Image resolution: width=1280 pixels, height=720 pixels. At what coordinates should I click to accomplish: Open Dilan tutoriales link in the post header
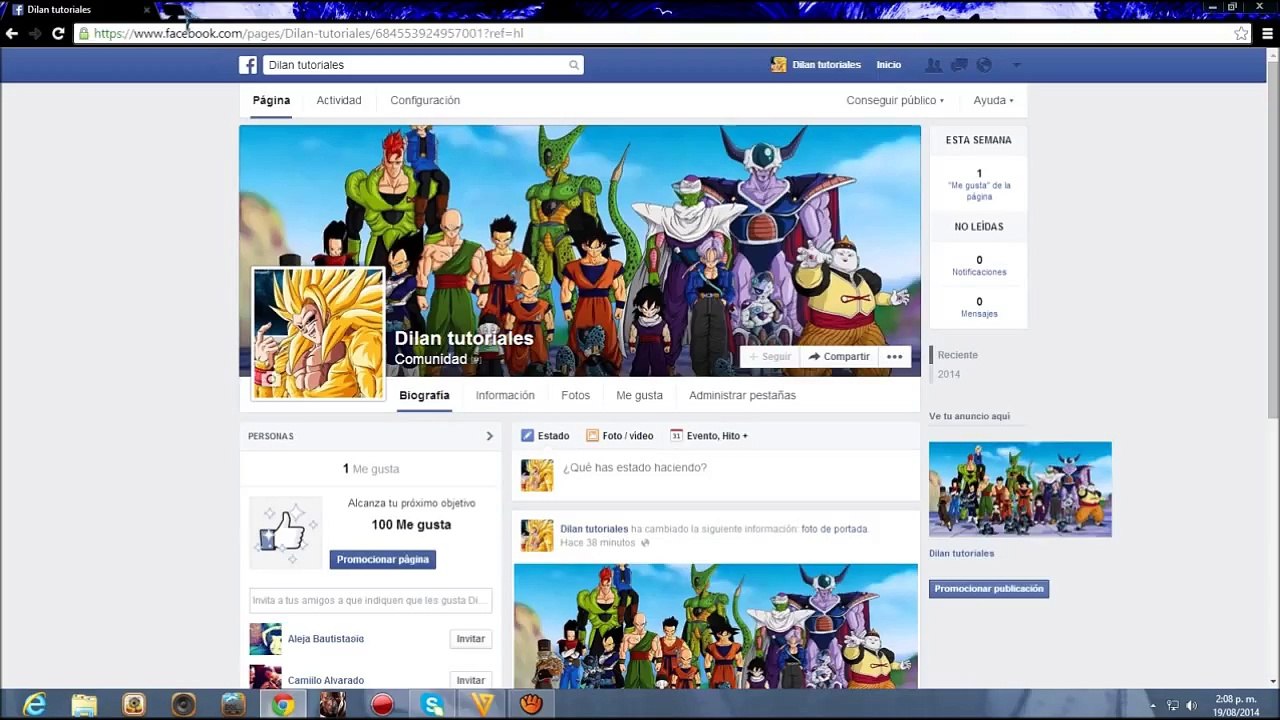594,529
